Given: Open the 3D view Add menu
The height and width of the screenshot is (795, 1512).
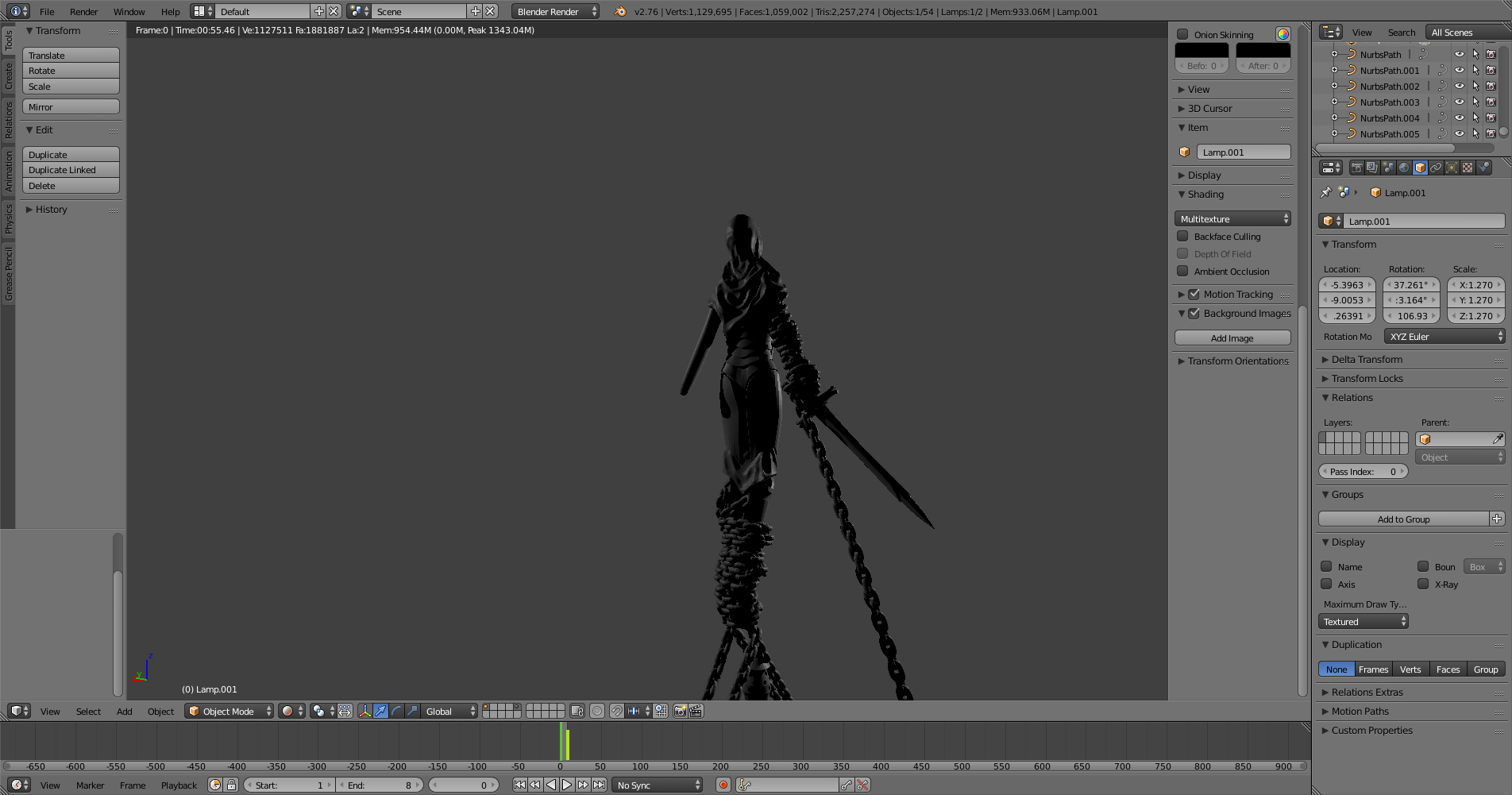Looking at the screenshot, I should click(x=125, y=711).
